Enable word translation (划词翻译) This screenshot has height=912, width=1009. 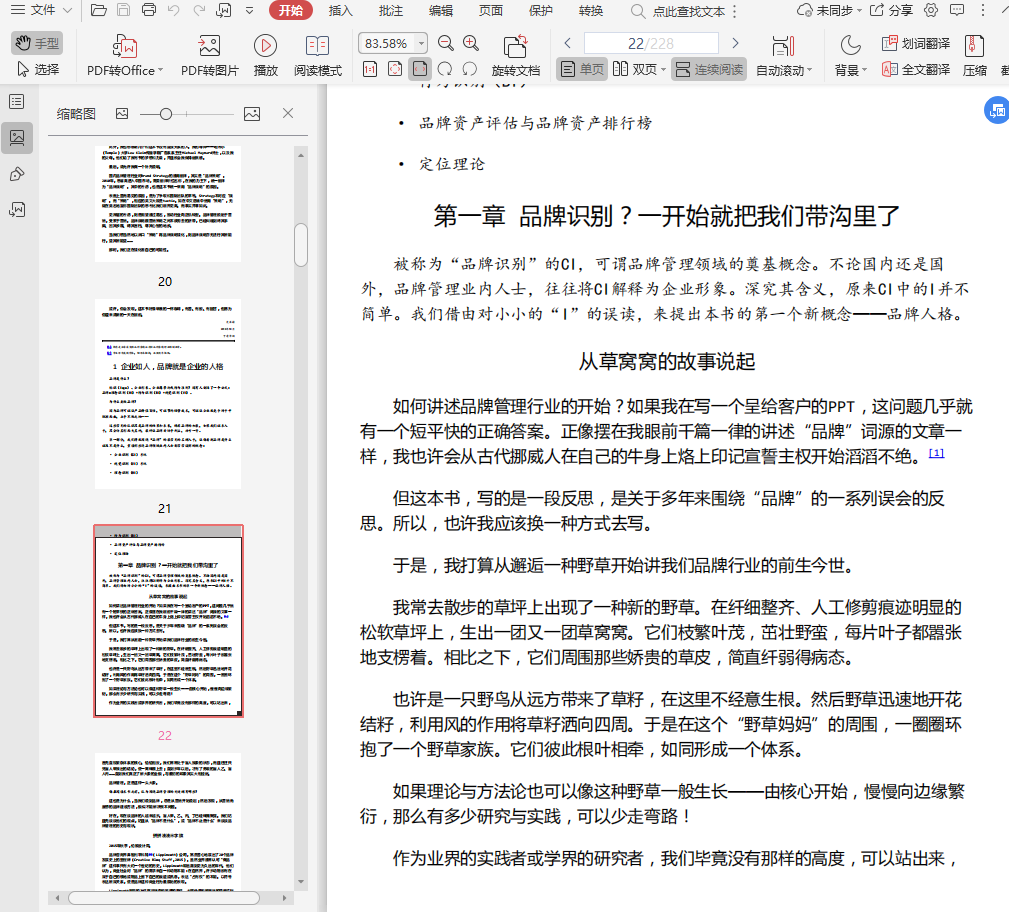(x=916, y=43)
